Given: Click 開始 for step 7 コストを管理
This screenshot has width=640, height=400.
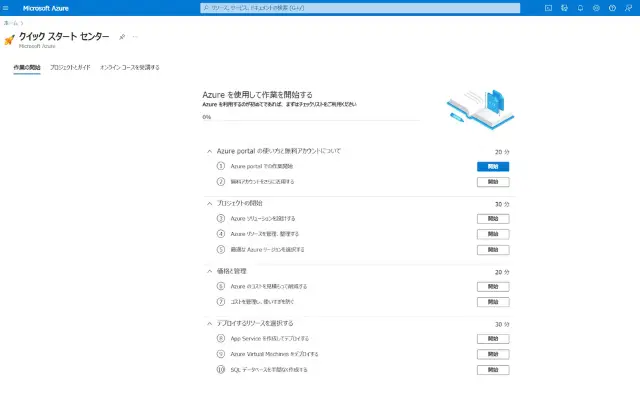Looking at the screenshot, I should (x=493, y=302).
